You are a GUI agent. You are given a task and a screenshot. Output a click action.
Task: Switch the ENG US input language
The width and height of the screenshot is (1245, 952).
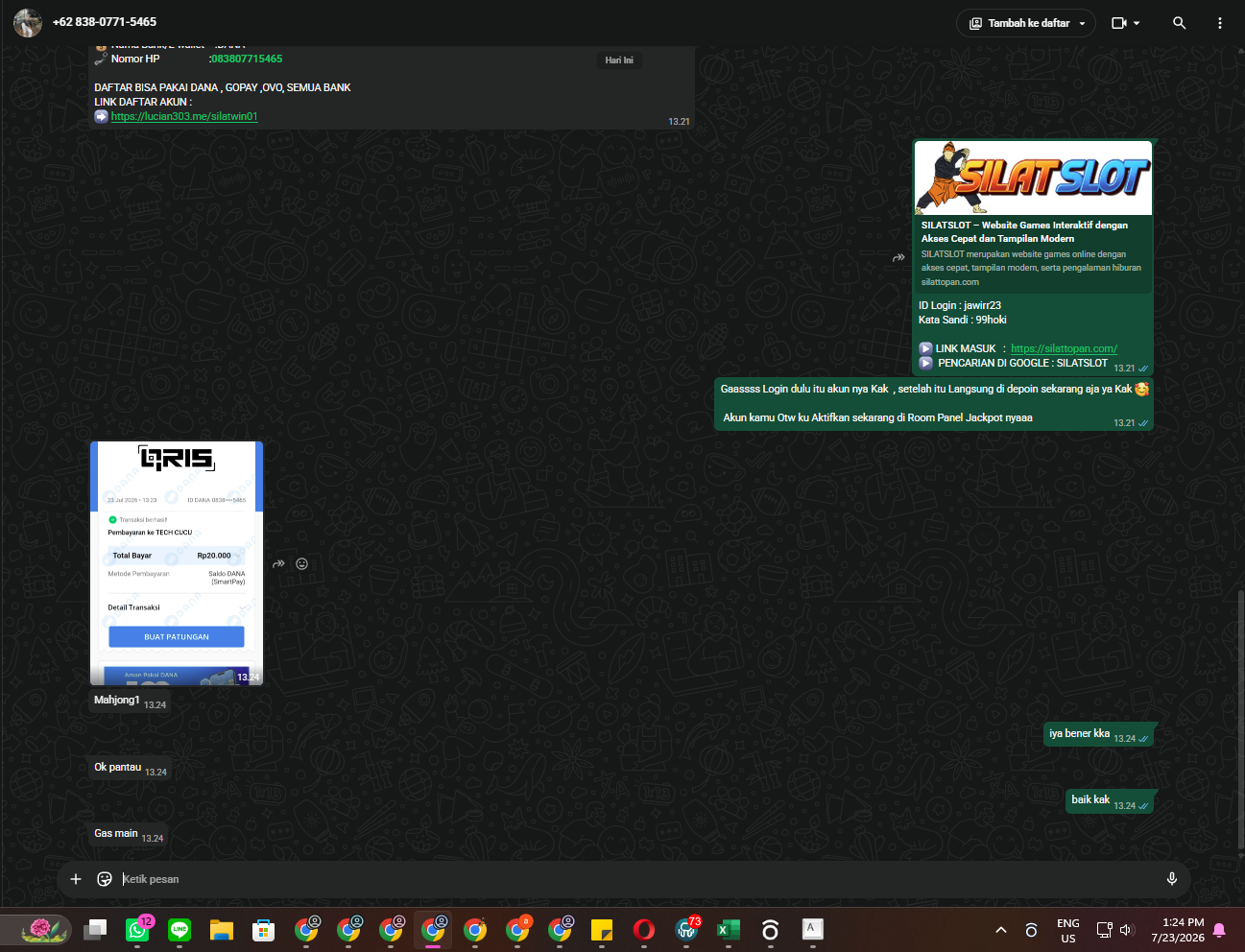click(x=1068, y=930)
